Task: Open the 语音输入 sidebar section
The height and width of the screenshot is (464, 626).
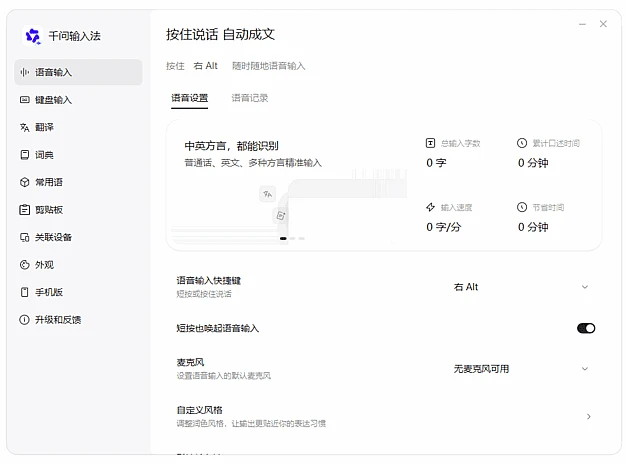Action: [x=78, y=72]
